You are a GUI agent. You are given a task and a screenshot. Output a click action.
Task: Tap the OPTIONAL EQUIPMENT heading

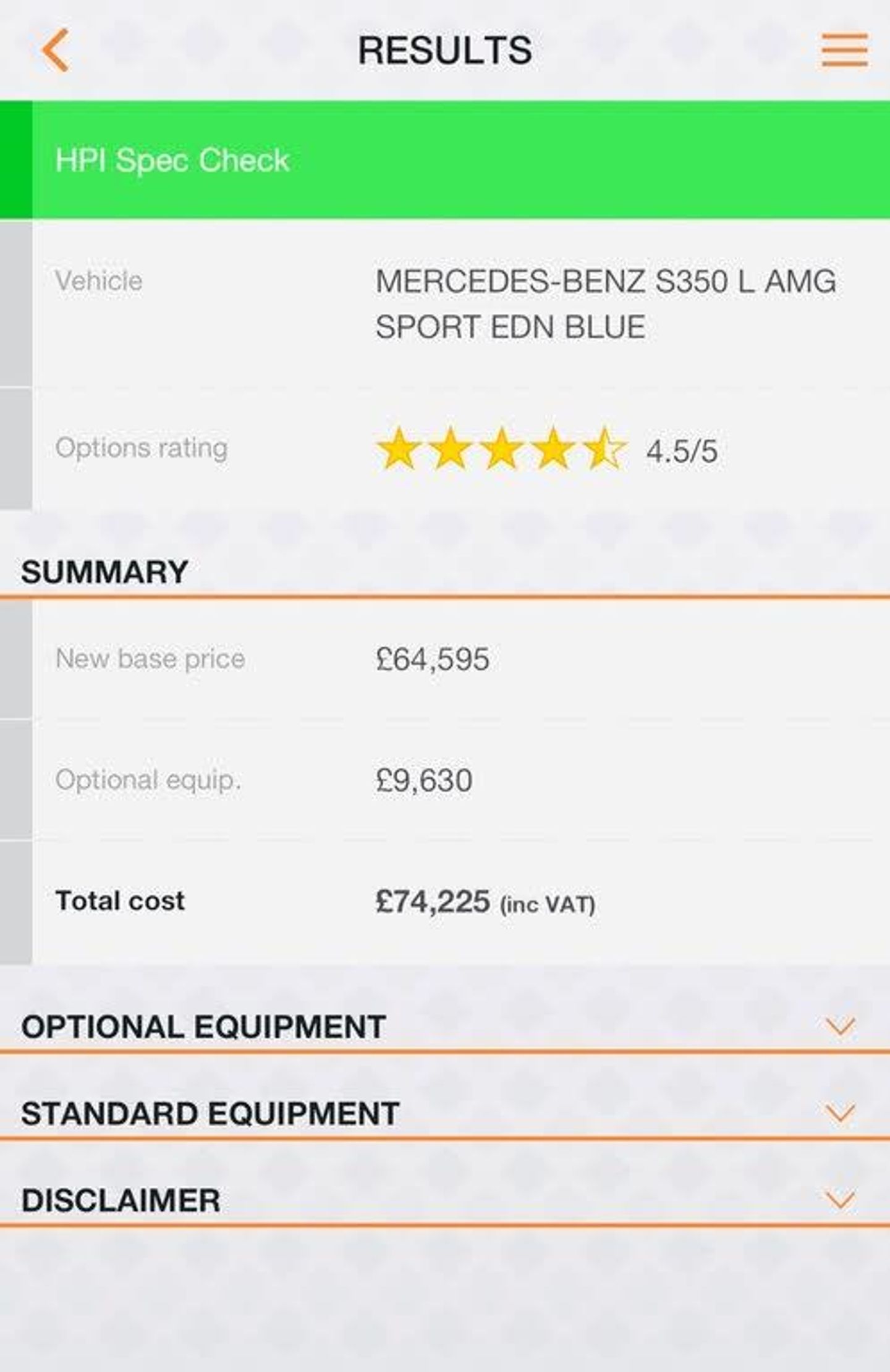(x=203, y=1027)
